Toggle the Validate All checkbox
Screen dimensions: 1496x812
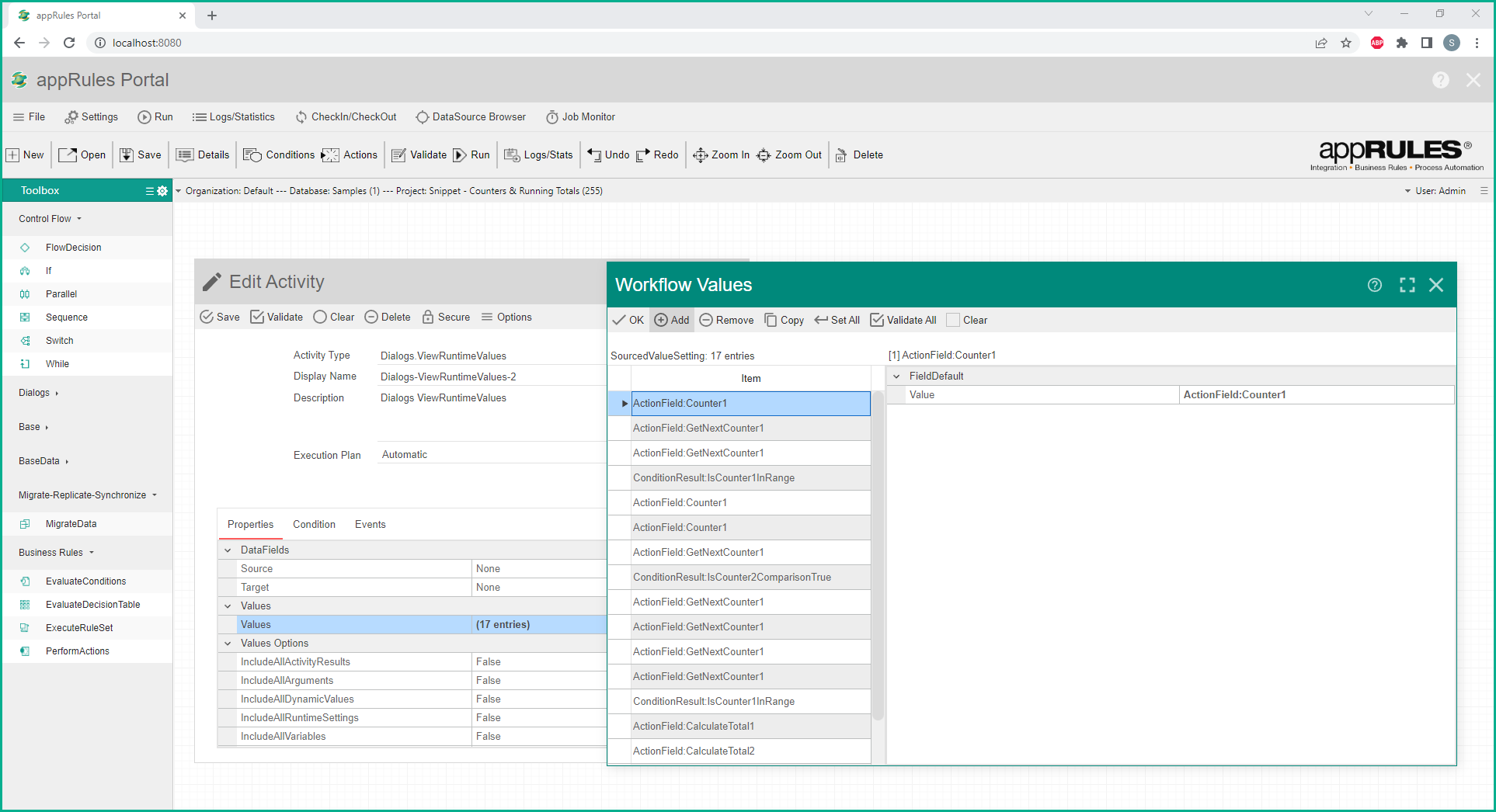coord(877,321)
